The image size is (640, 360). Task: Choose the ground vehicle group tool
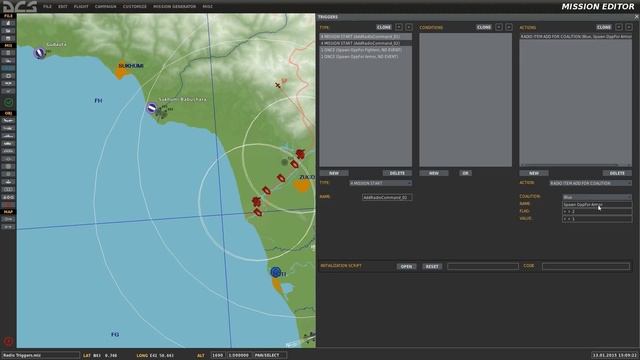[x=8, y=143]
